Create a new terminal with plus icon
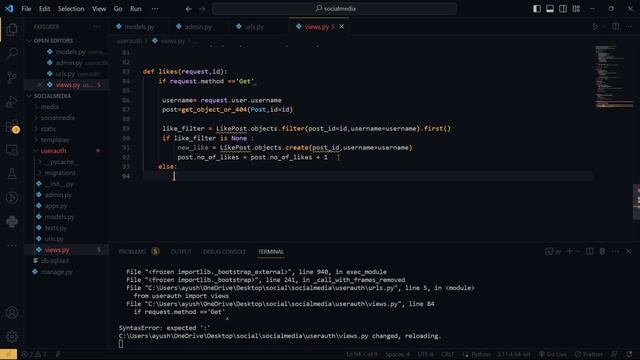This screenshot has height=360, width=640. pyautogui.click(x=569, y=251)
